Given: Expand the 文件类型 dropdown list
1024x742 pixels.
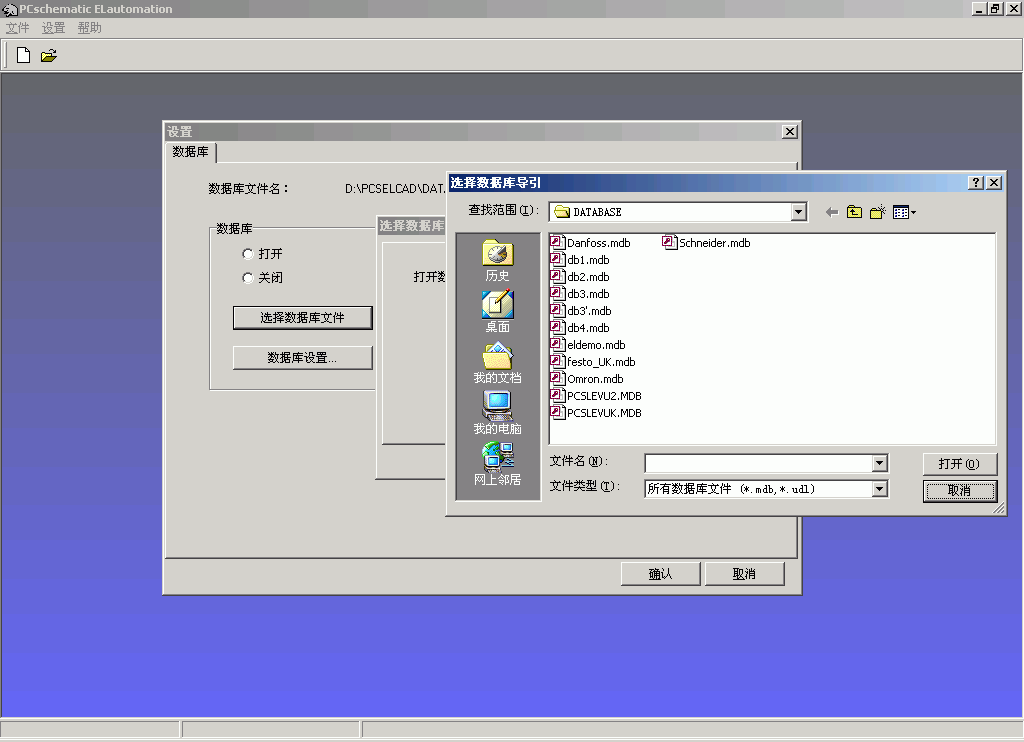Looking at the screenshot, I should click(x=879, y=489).
